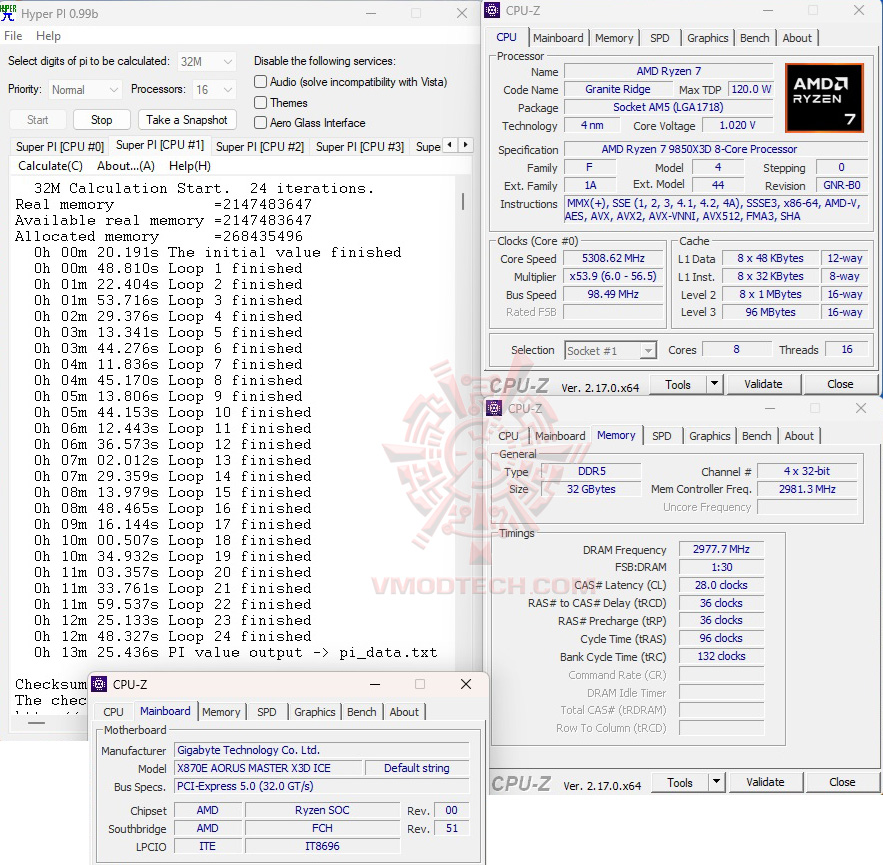
Task: Open the pi digits 32M dropdown
Action: point(207,61)
